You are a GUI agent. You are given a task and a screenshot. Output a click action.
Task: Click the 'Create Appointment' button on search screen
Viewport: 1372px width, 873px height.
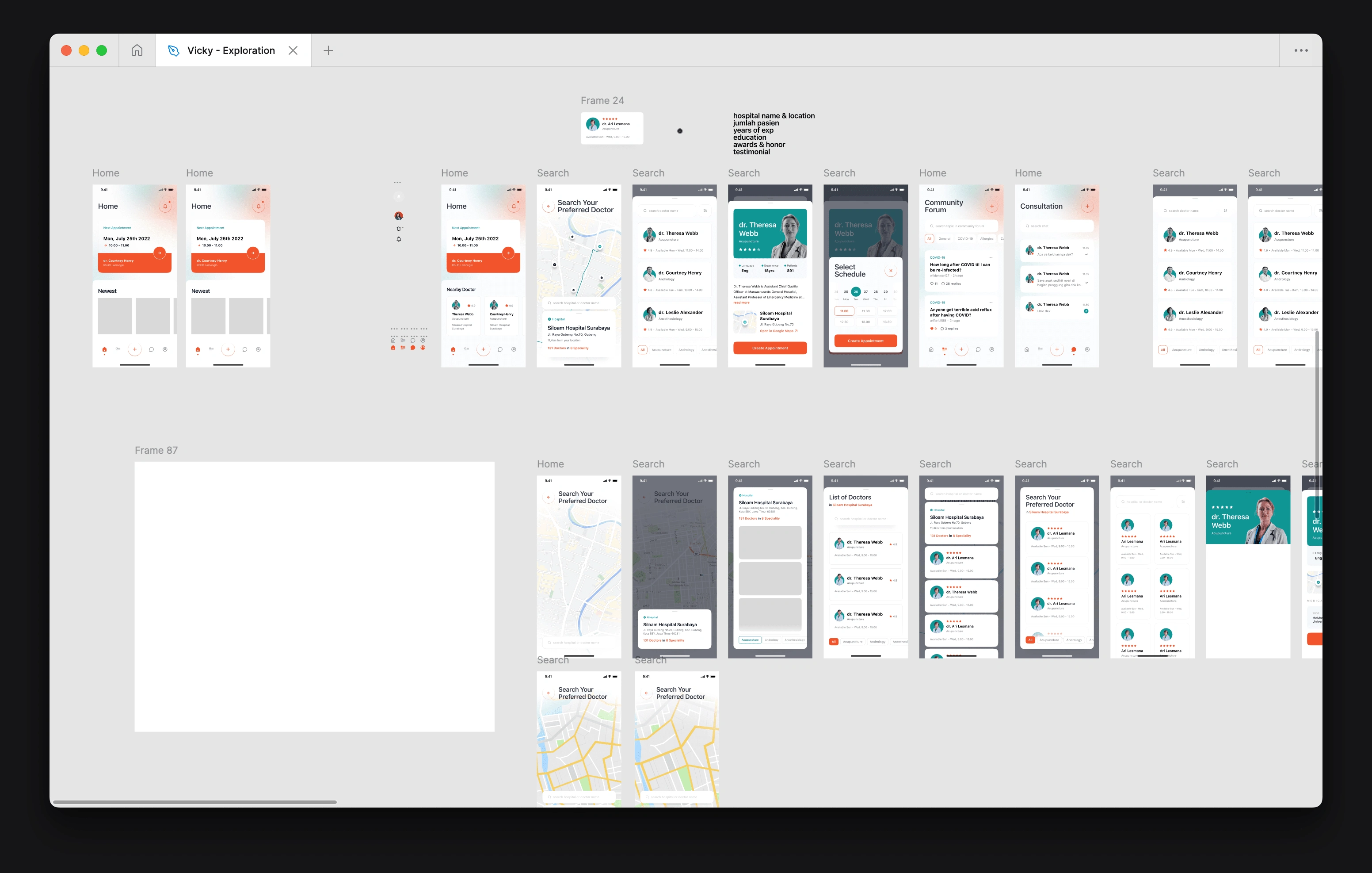coord(769,348)
